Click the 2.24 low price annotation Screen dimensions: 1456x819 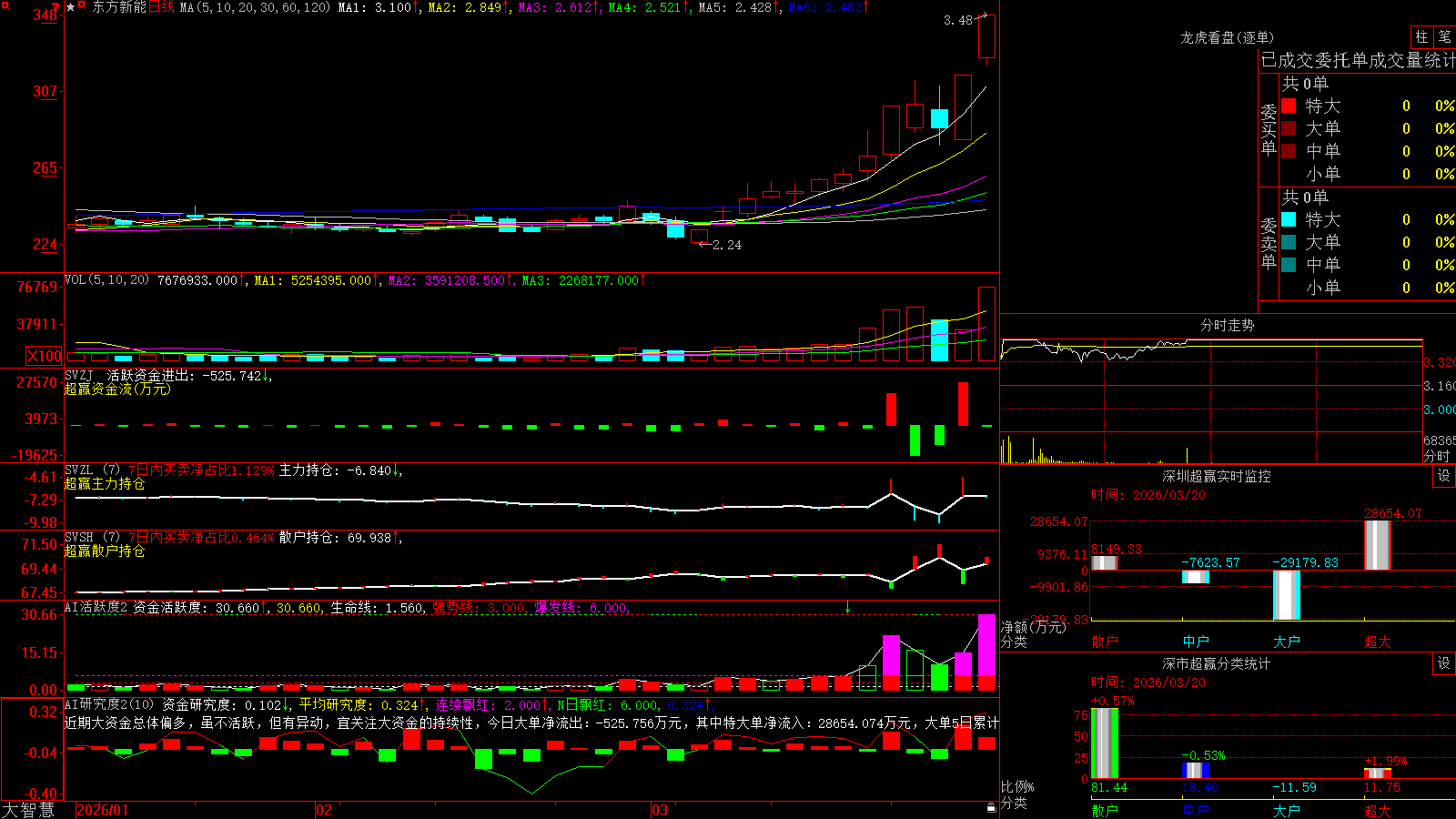click(726, 245)
